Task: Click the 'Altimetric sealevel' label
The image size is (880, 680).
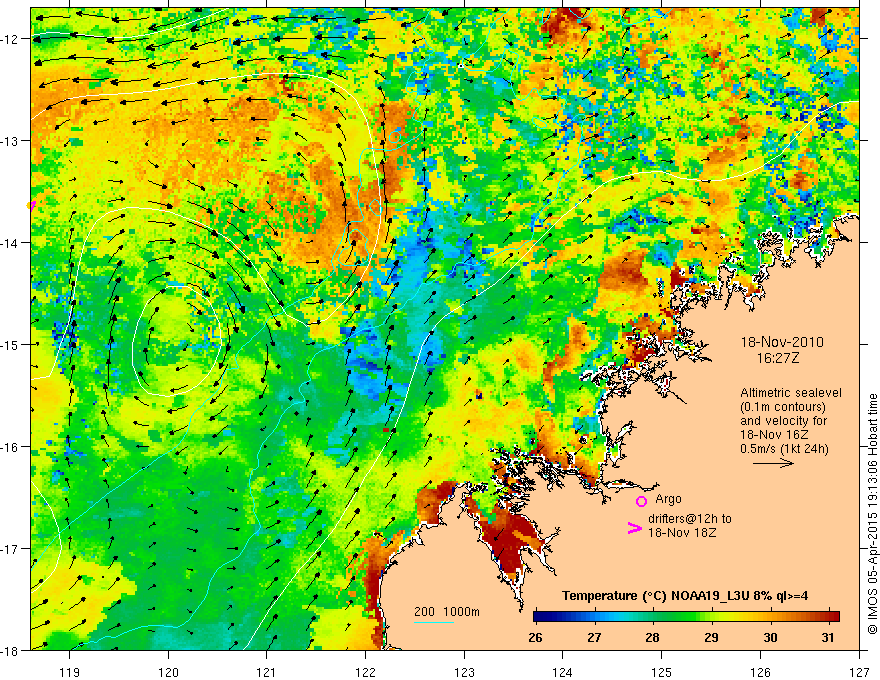Action: pyautogui.click(x=791, y=393)
